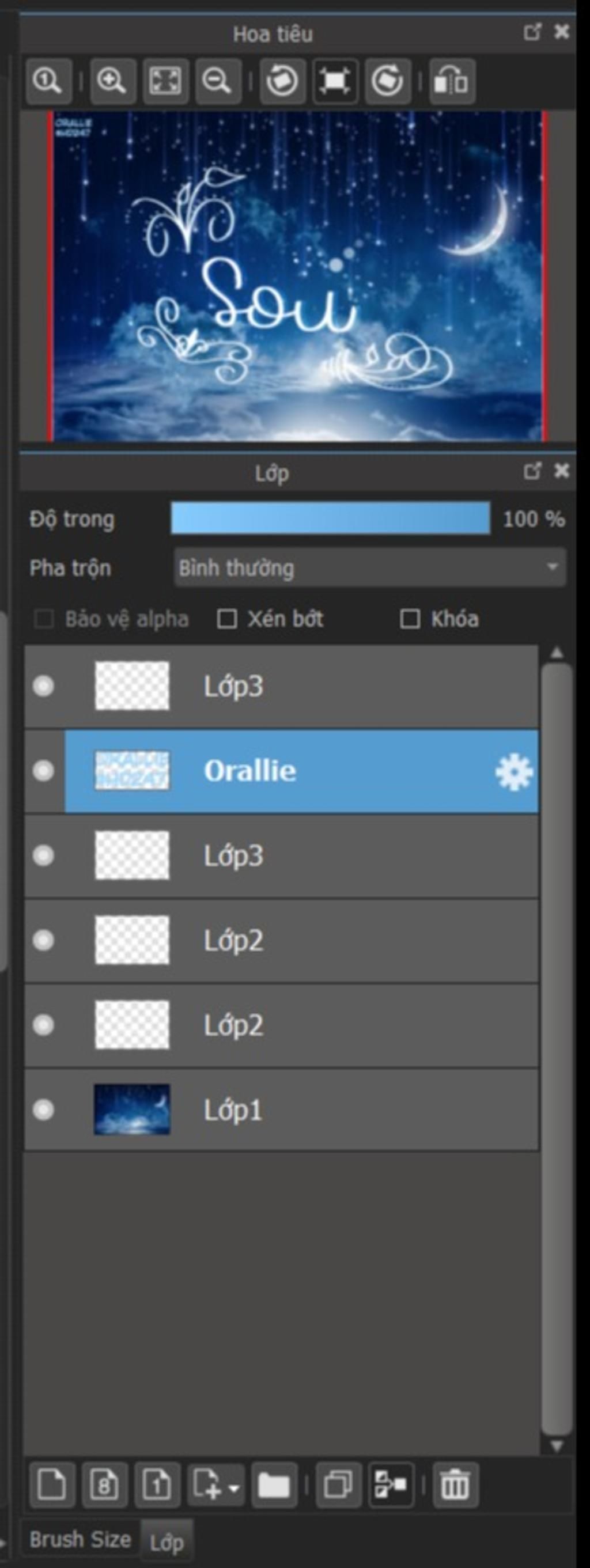
Task: Create a new blank layer
Action: click(x=52, y=1484)
